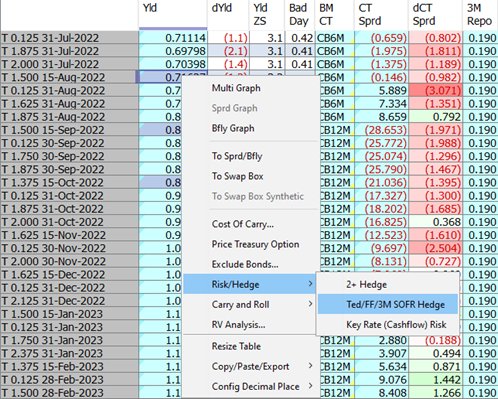This screenshot has width=498, height=399.
Task: Select bond T 1.500 15-Sep-2022
Action: (69, 130)
